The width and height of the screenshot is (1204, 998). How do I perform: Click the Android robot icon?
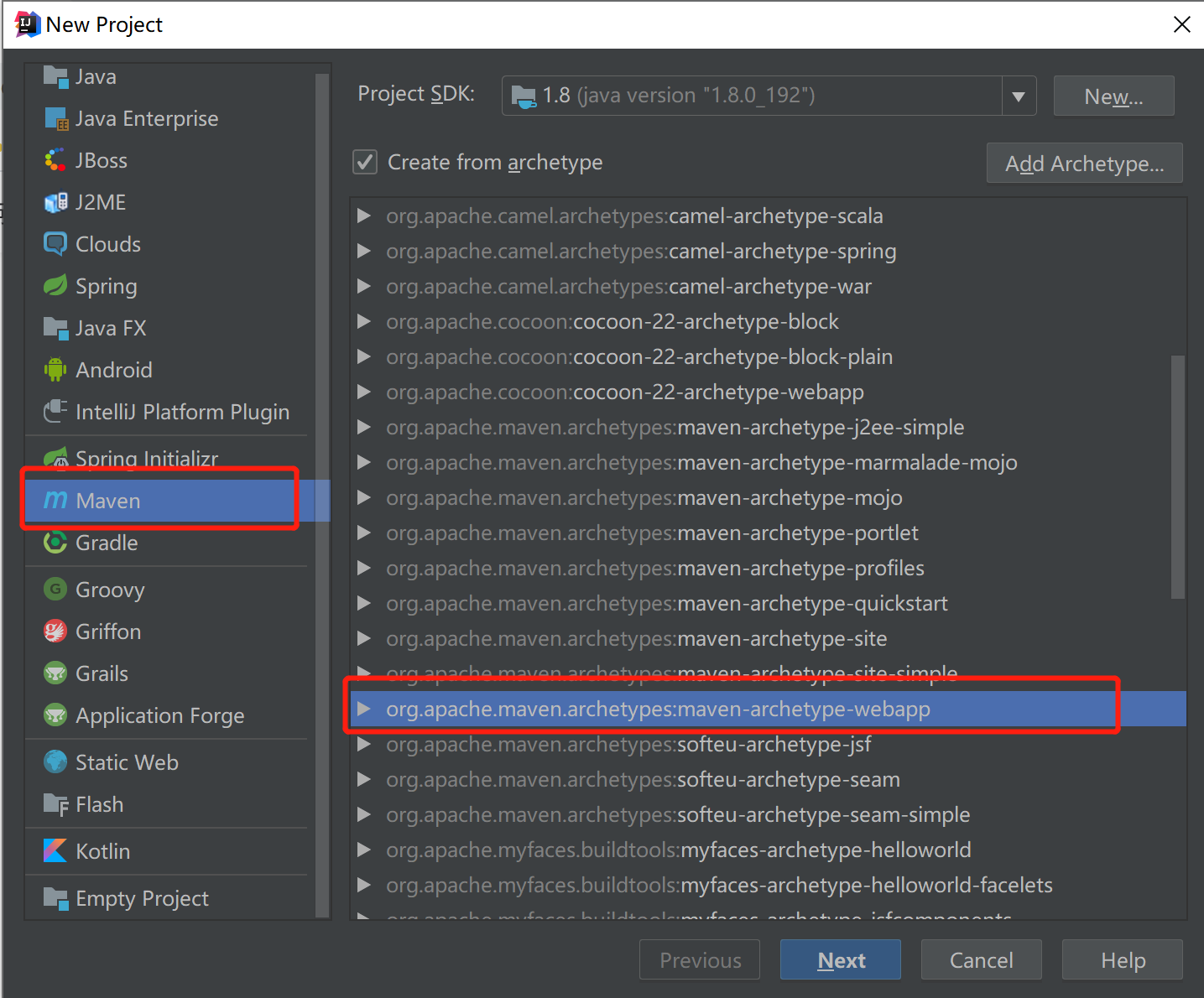[55, 370]
